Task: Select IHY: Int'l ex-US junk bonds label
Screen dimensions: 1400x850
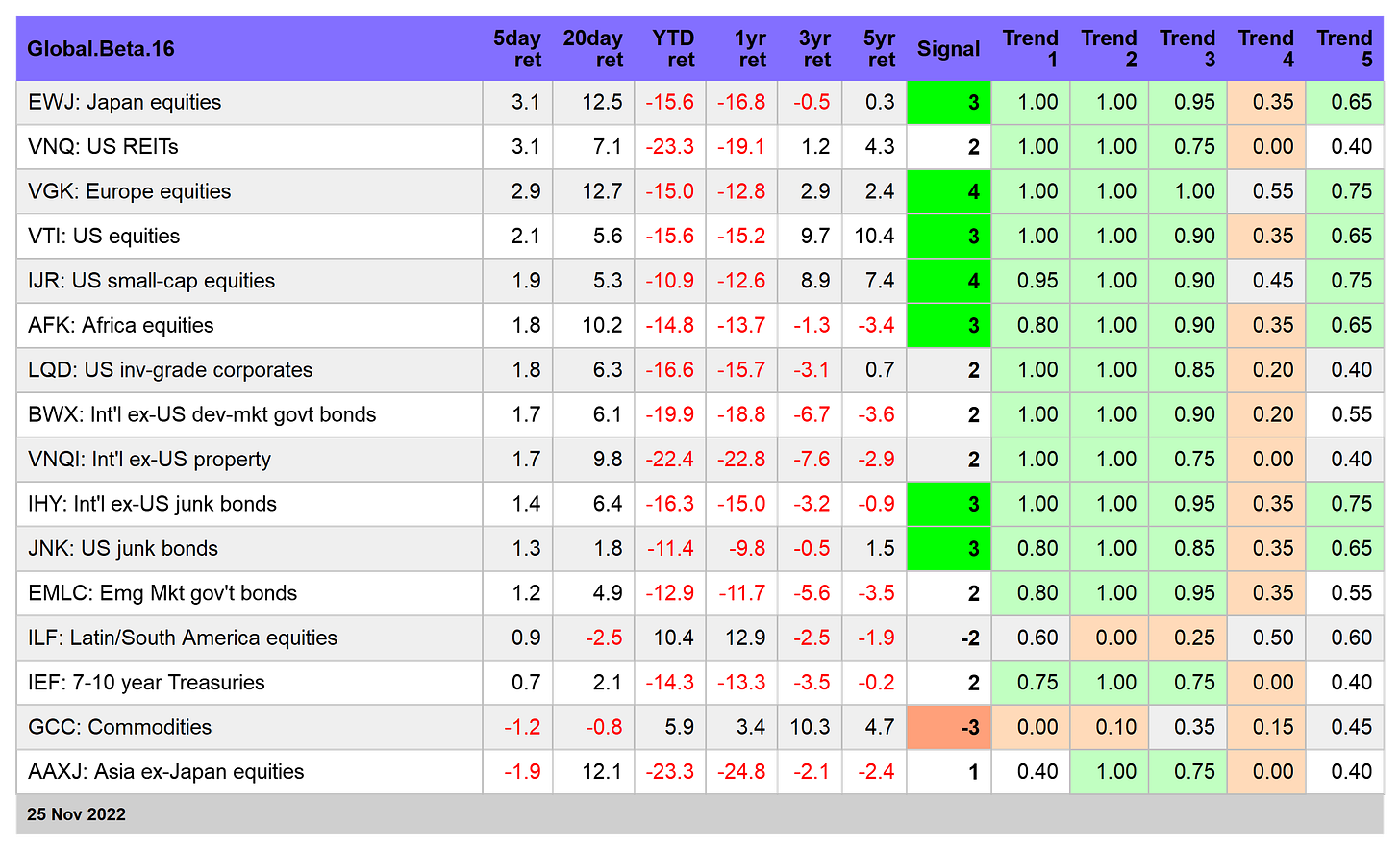Action: point(153,504)
